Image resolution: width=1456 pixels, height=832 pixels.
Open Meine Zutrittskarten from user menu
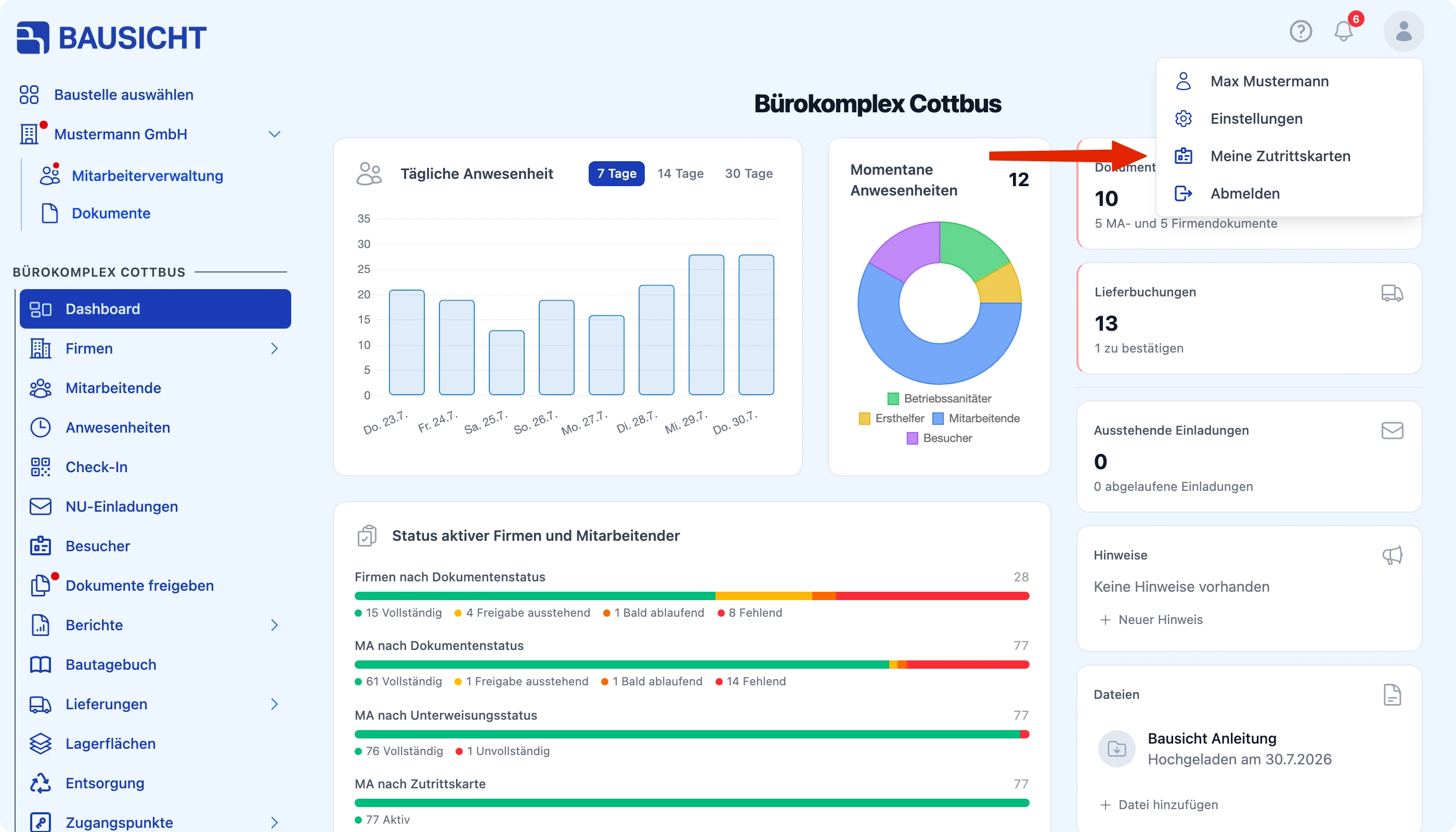tap(1289, 156)
